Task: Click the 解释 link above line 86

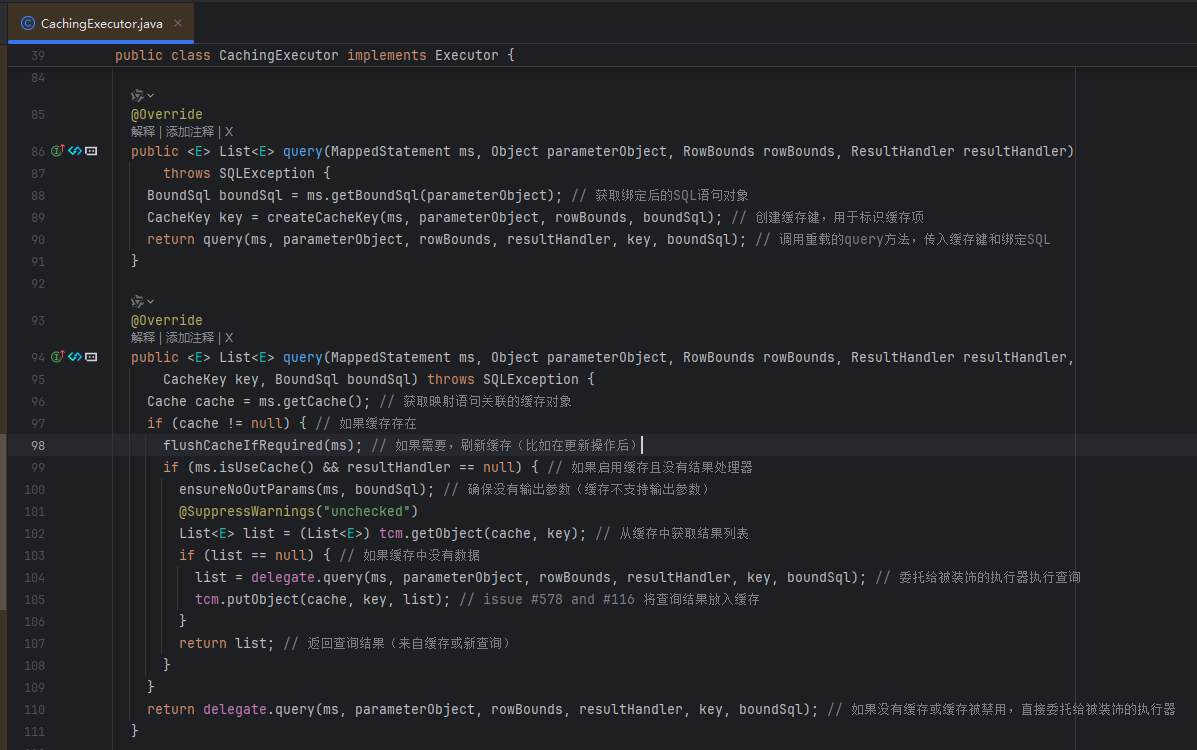Action: (143, 131)
